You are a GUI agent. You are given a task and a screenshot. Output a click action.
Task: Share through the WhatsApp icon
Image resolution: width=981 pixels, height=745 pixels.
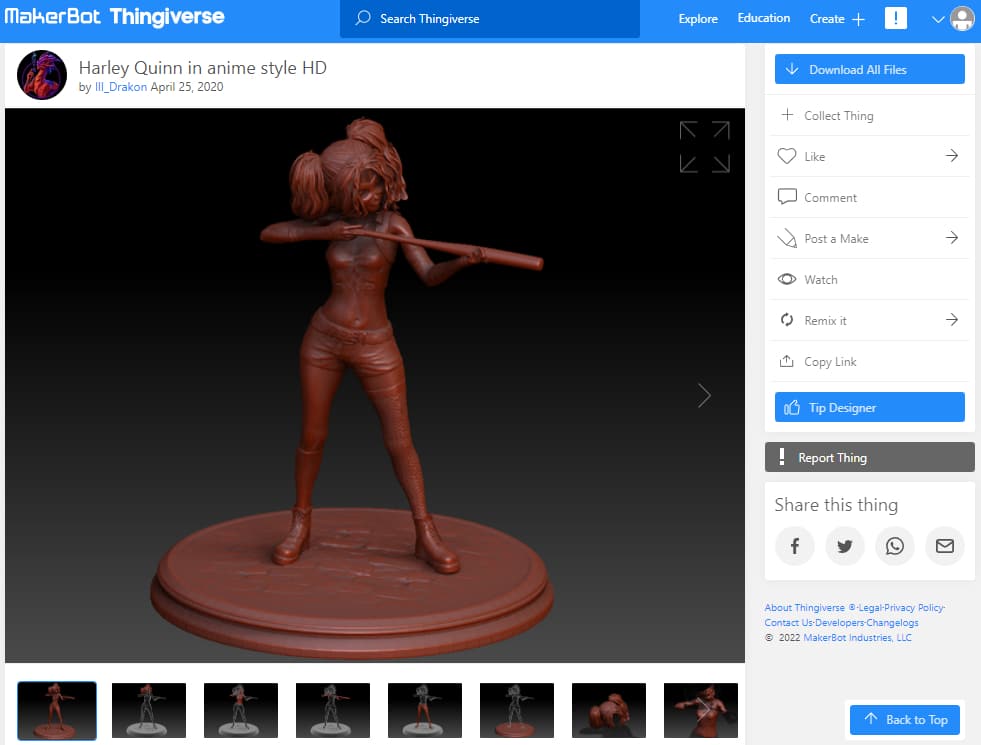895,546
